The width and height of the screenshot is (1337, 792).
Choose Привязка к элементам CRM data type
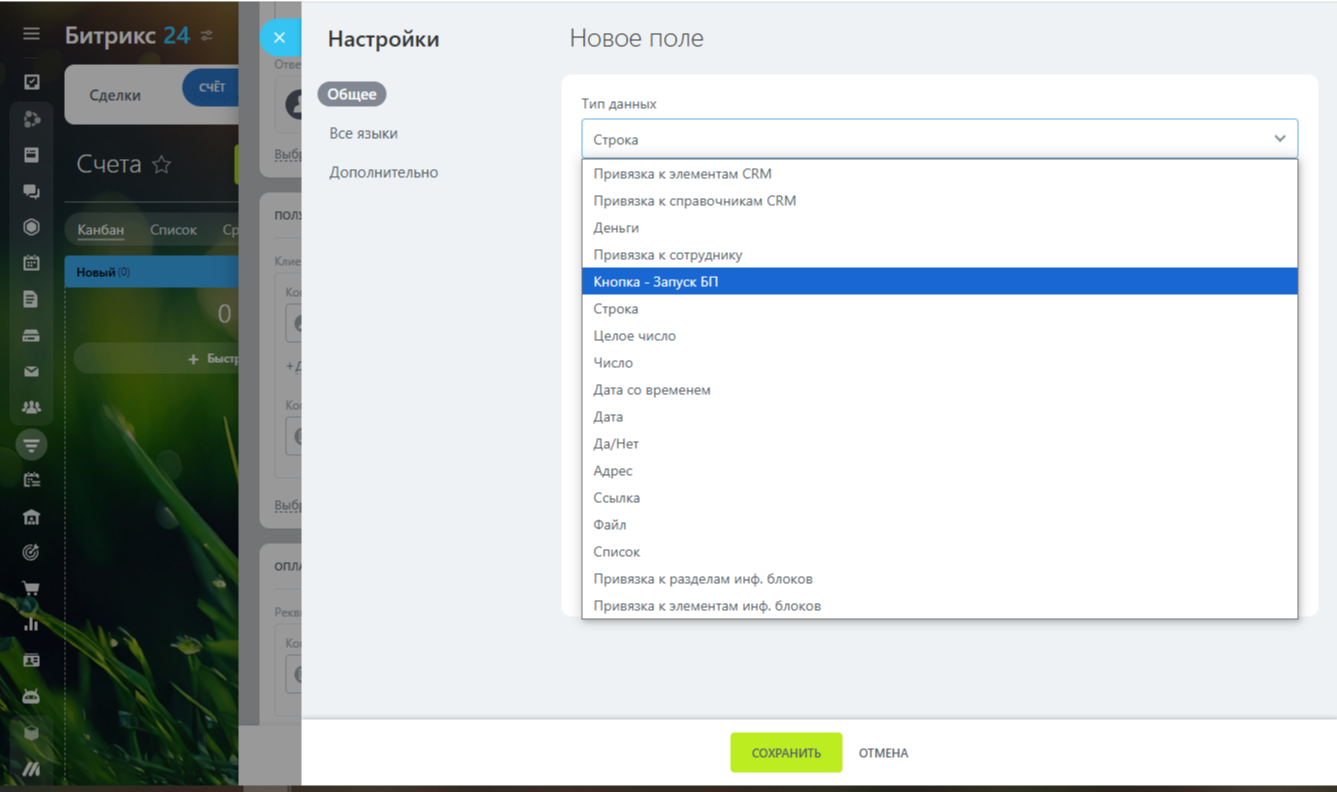[x=682, y=174]
